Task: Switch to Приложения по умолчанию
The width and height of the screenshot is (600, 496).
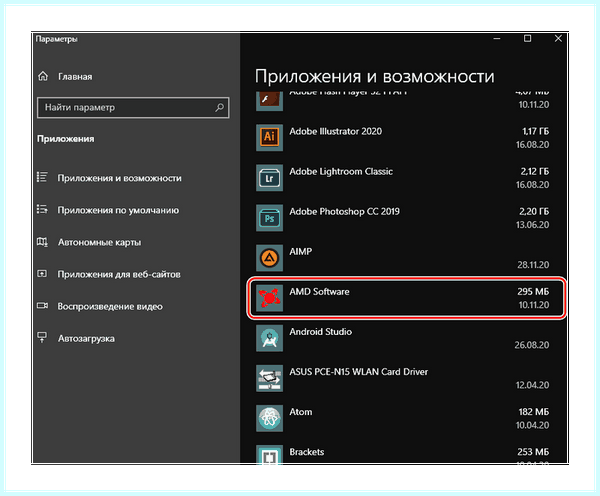Action: 118,210
